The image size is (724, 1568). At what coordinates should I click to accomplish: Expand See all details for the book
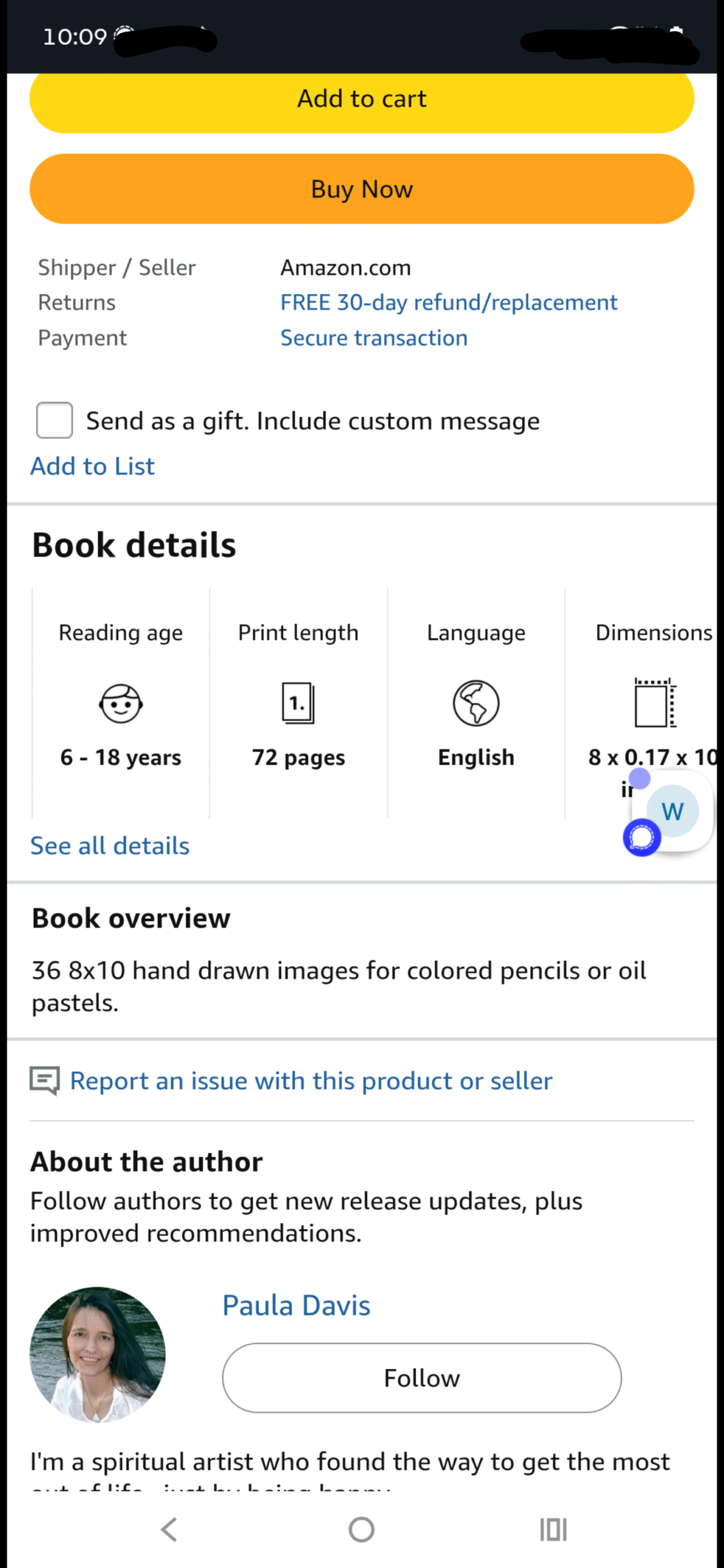point(110,846)
